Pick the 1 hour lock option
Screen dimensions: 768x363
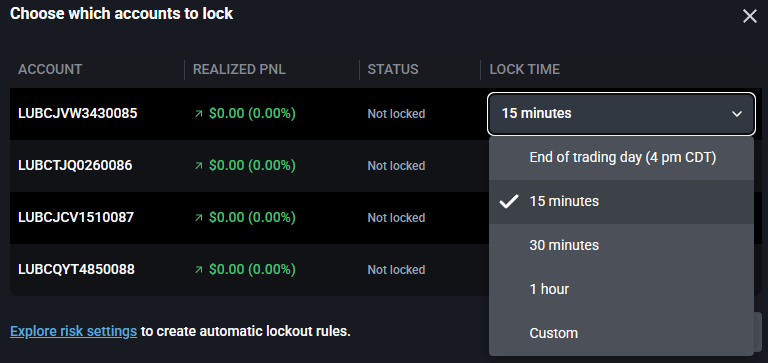(x=621, y=289)
